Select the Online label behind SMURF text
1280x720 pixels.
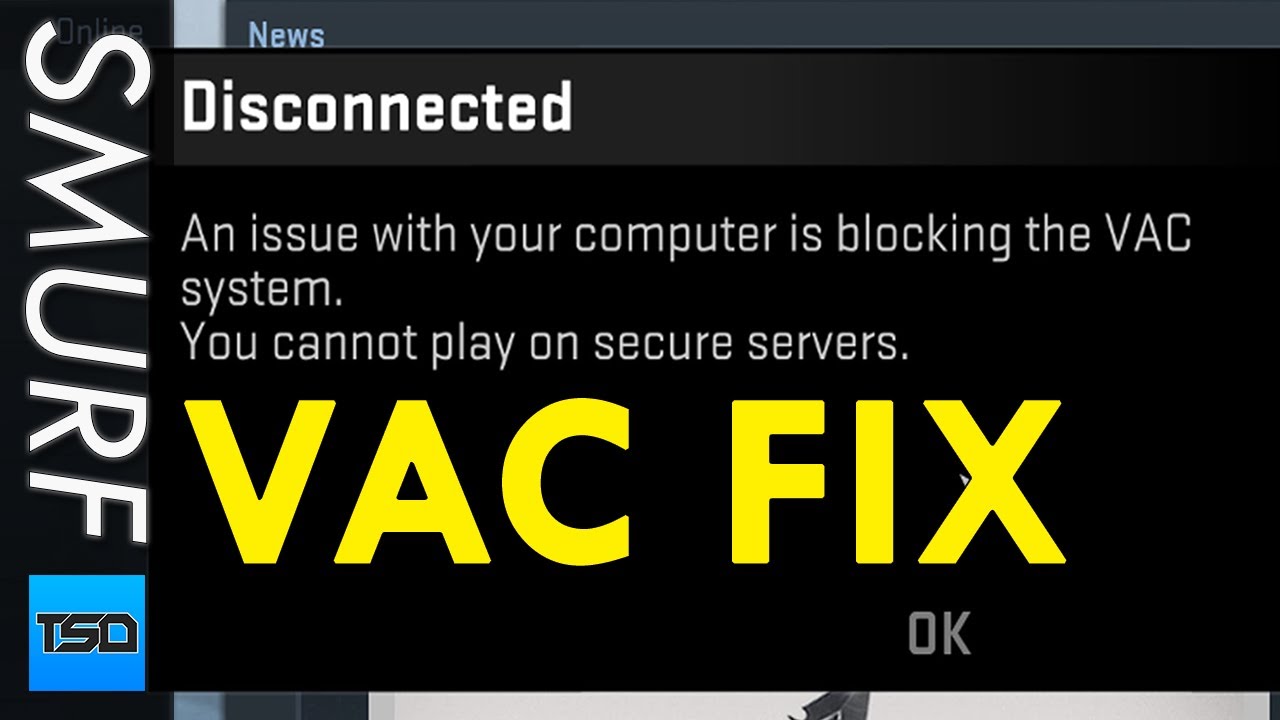tap(100, 30)
